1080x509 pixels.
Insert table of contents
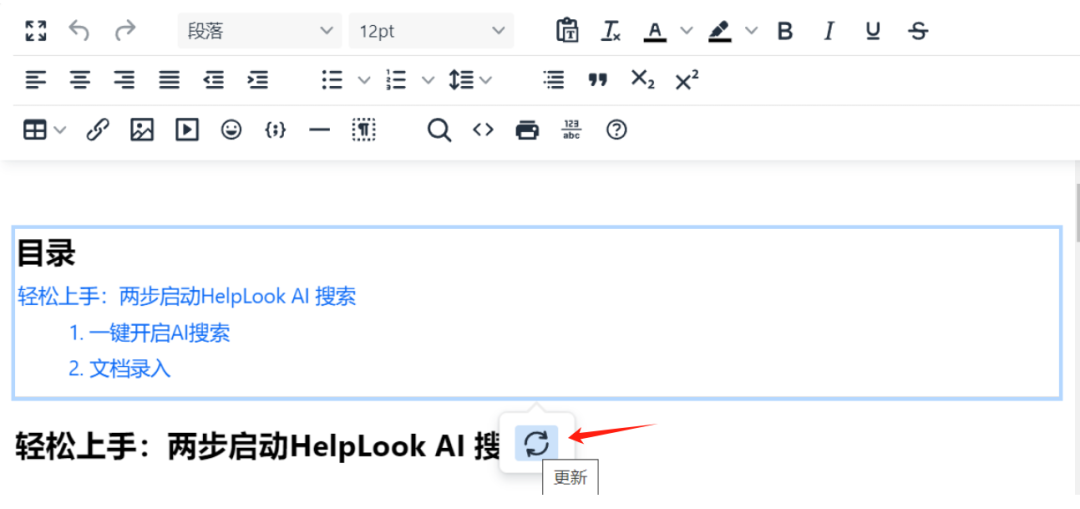click(x=553, y=80)
